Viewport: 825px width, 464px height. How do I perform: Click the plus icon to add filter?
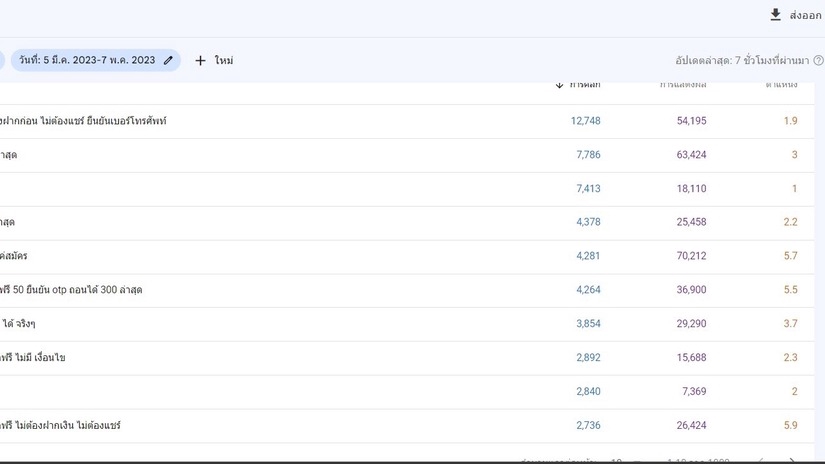(200, 60)
